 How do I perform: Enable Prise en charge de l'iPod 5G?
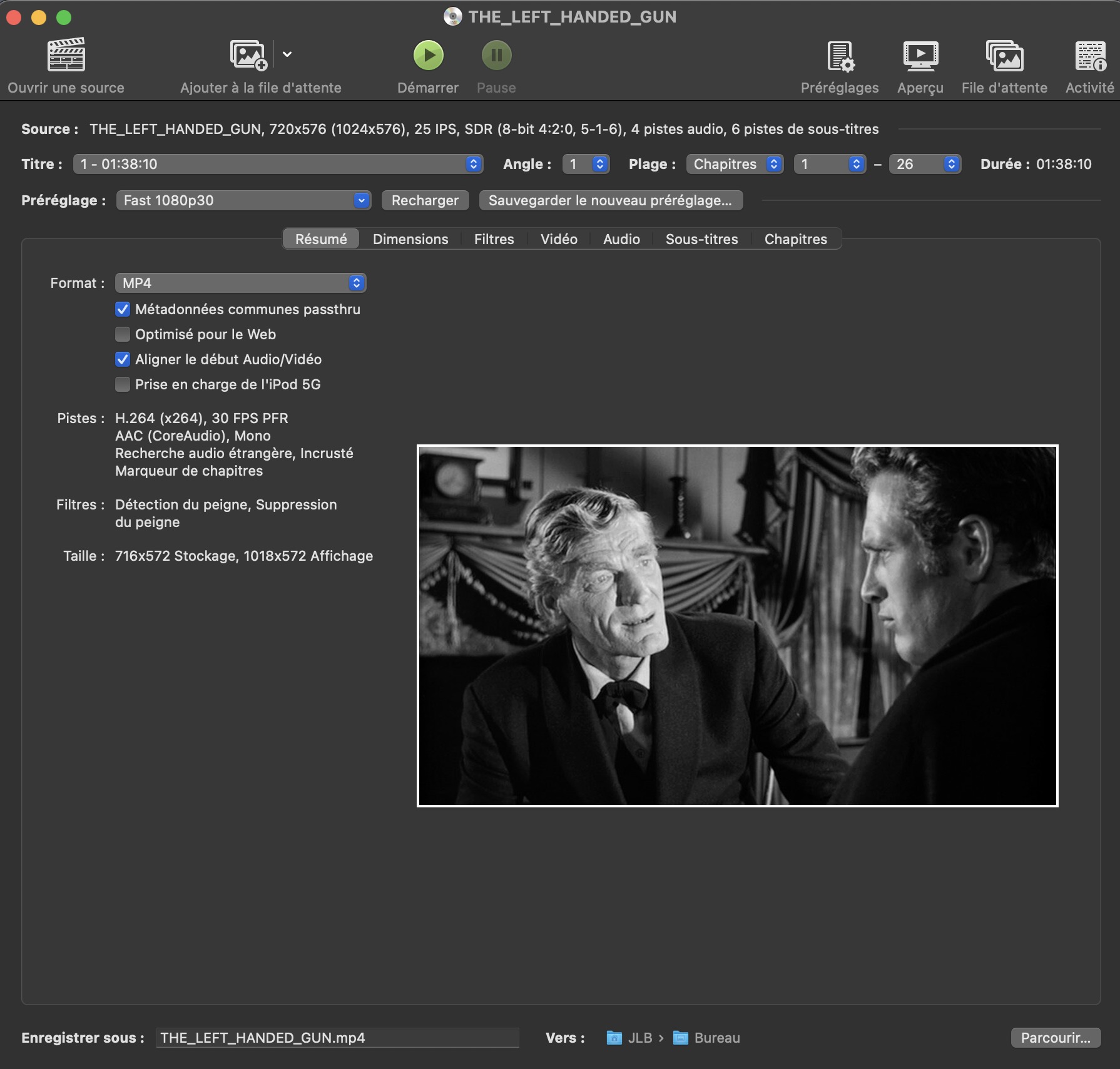(123, 384)
